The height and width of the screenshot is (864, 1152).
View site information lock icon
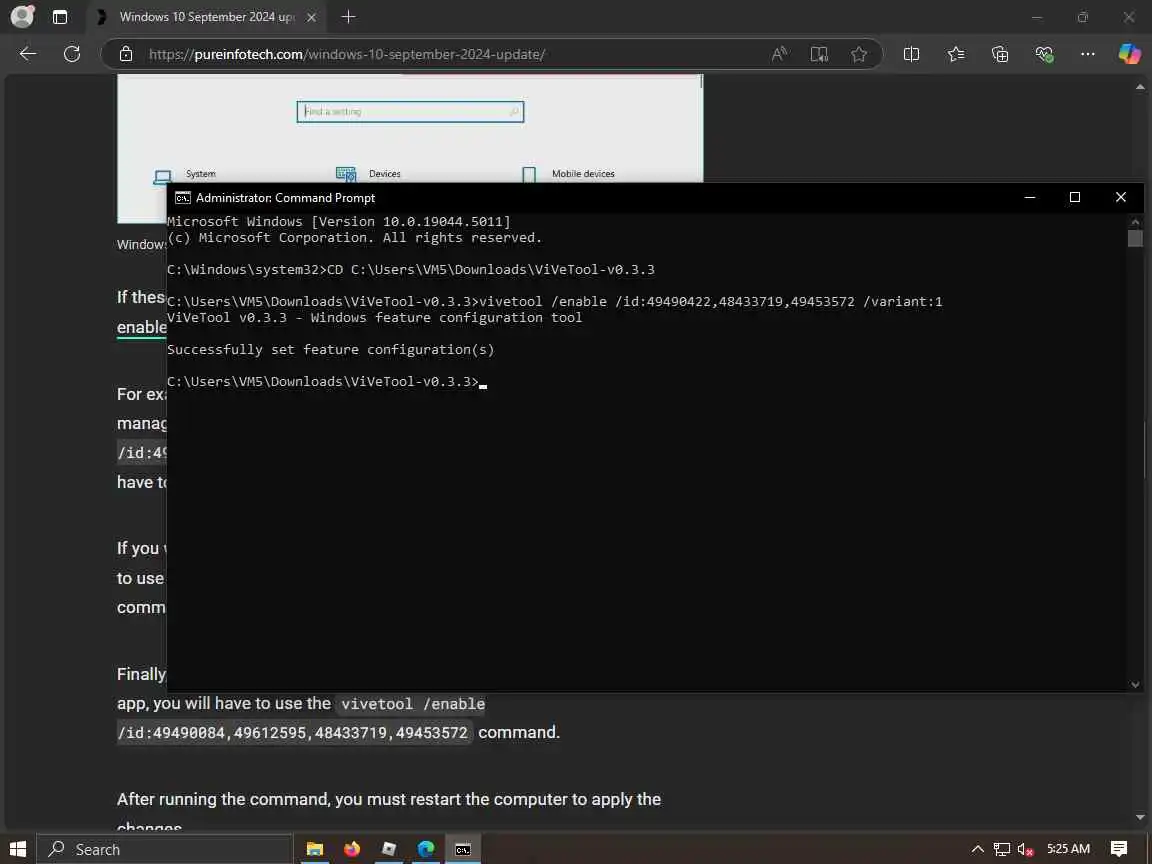click(126, 54)
